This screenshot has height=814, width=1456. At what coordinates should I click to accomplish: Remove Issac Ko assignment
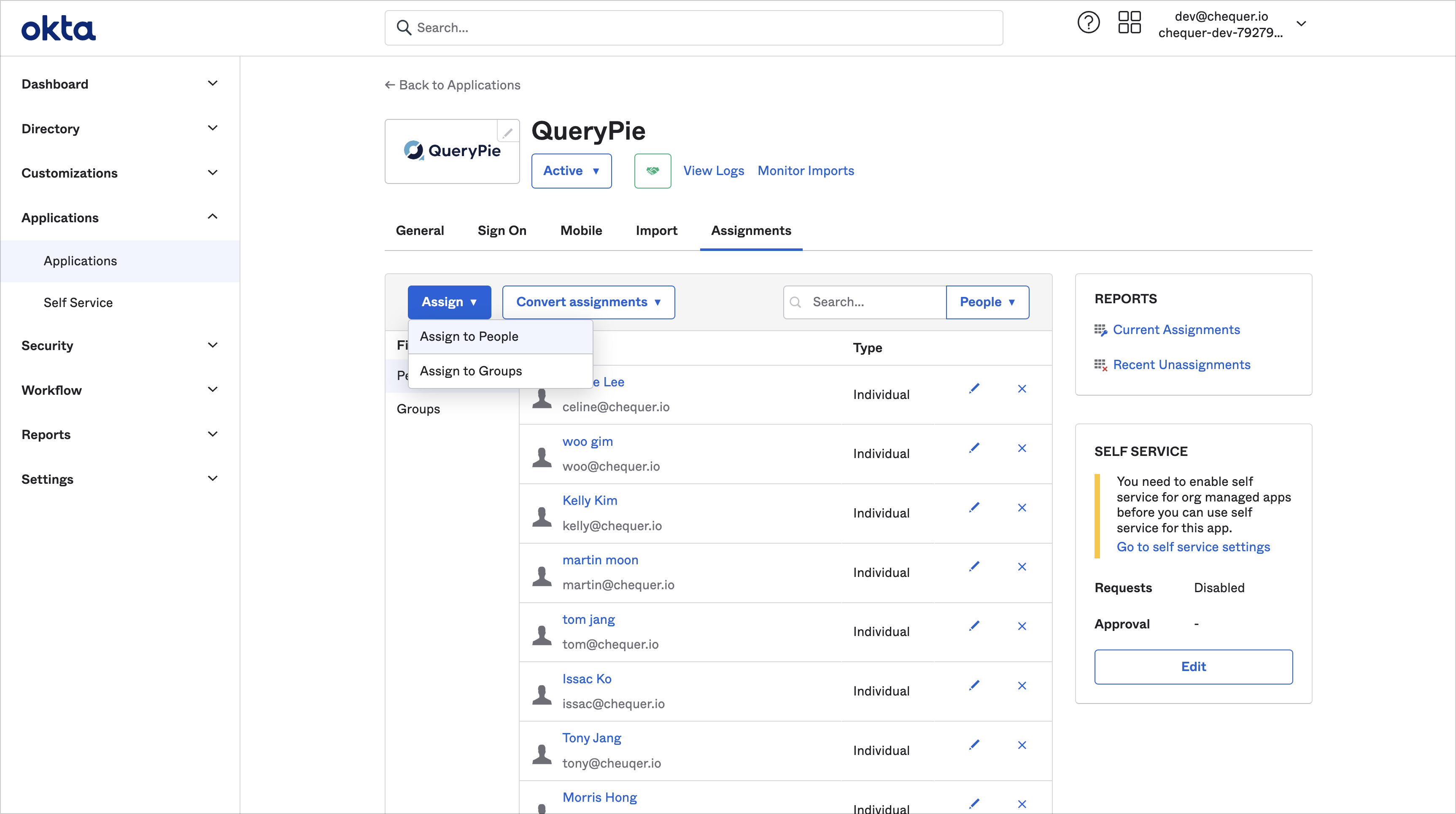tap(1022, 686)
